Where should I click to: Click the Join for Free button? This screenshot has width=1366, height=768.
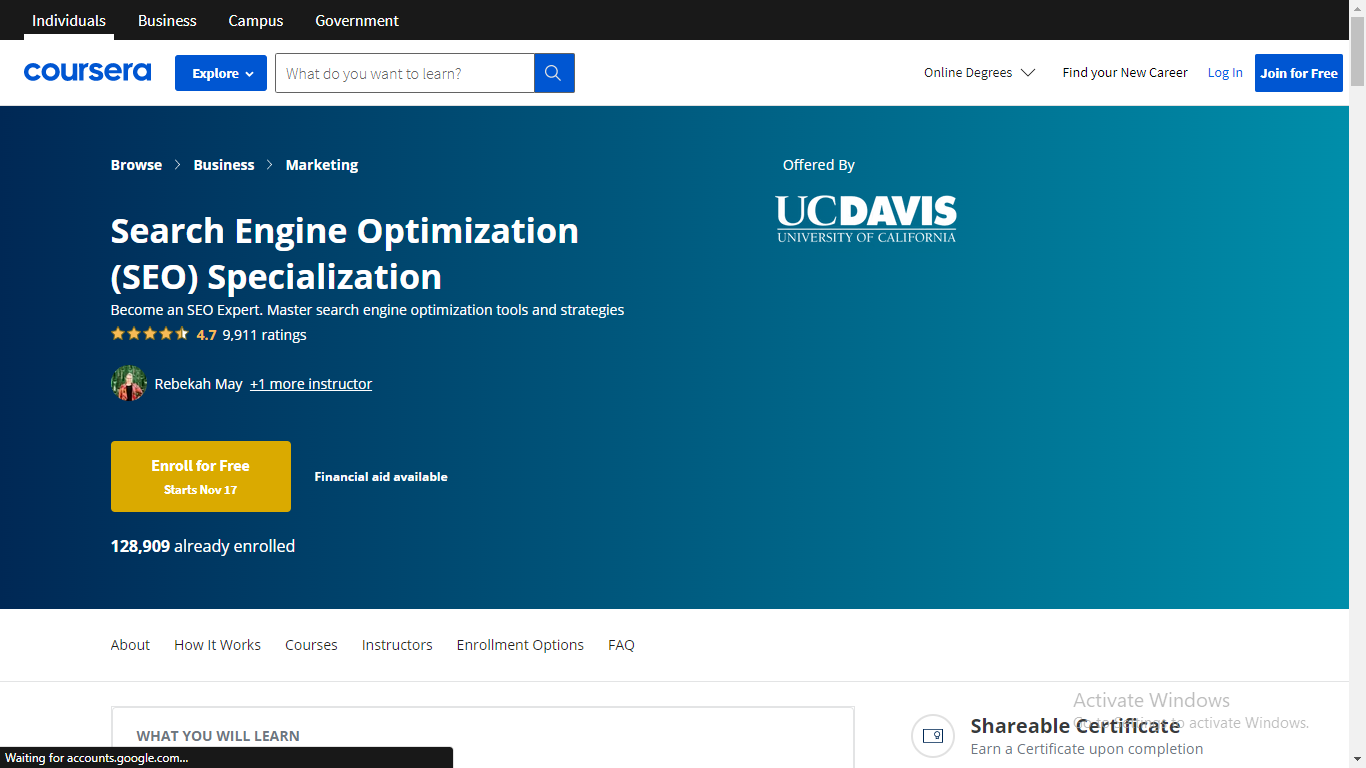pos(1299,73)
